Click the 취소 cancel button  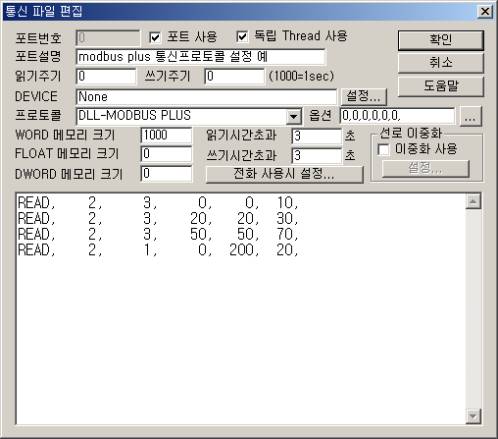[440, 63]
